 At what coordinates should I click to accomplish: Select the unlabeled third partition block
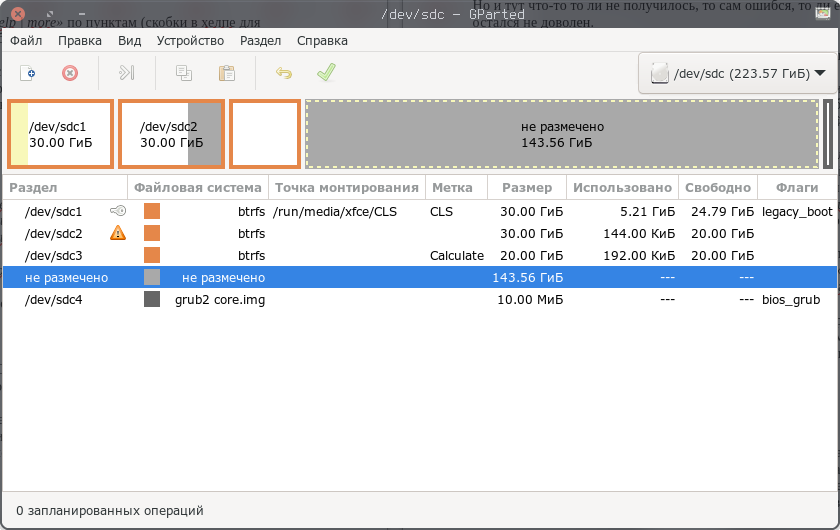[x=265, y=134]
